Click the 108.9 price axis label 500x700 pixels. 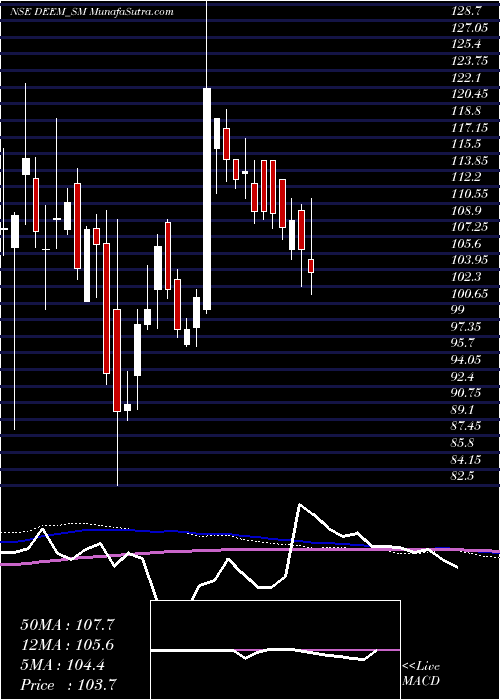(467, 211)
